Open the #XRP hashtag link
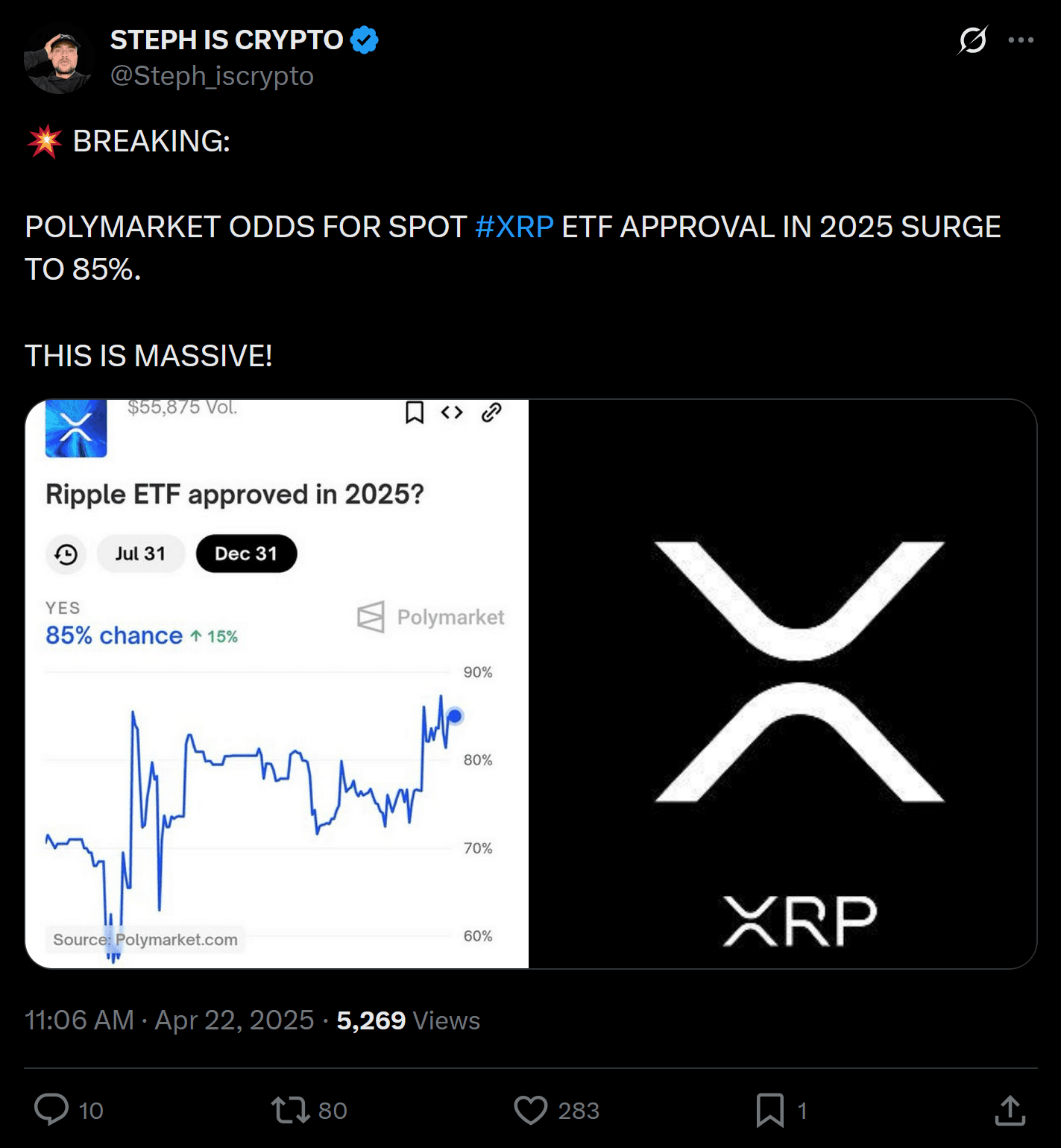Viewport: 1061px width, 1148px height. (x=514, y=227)
